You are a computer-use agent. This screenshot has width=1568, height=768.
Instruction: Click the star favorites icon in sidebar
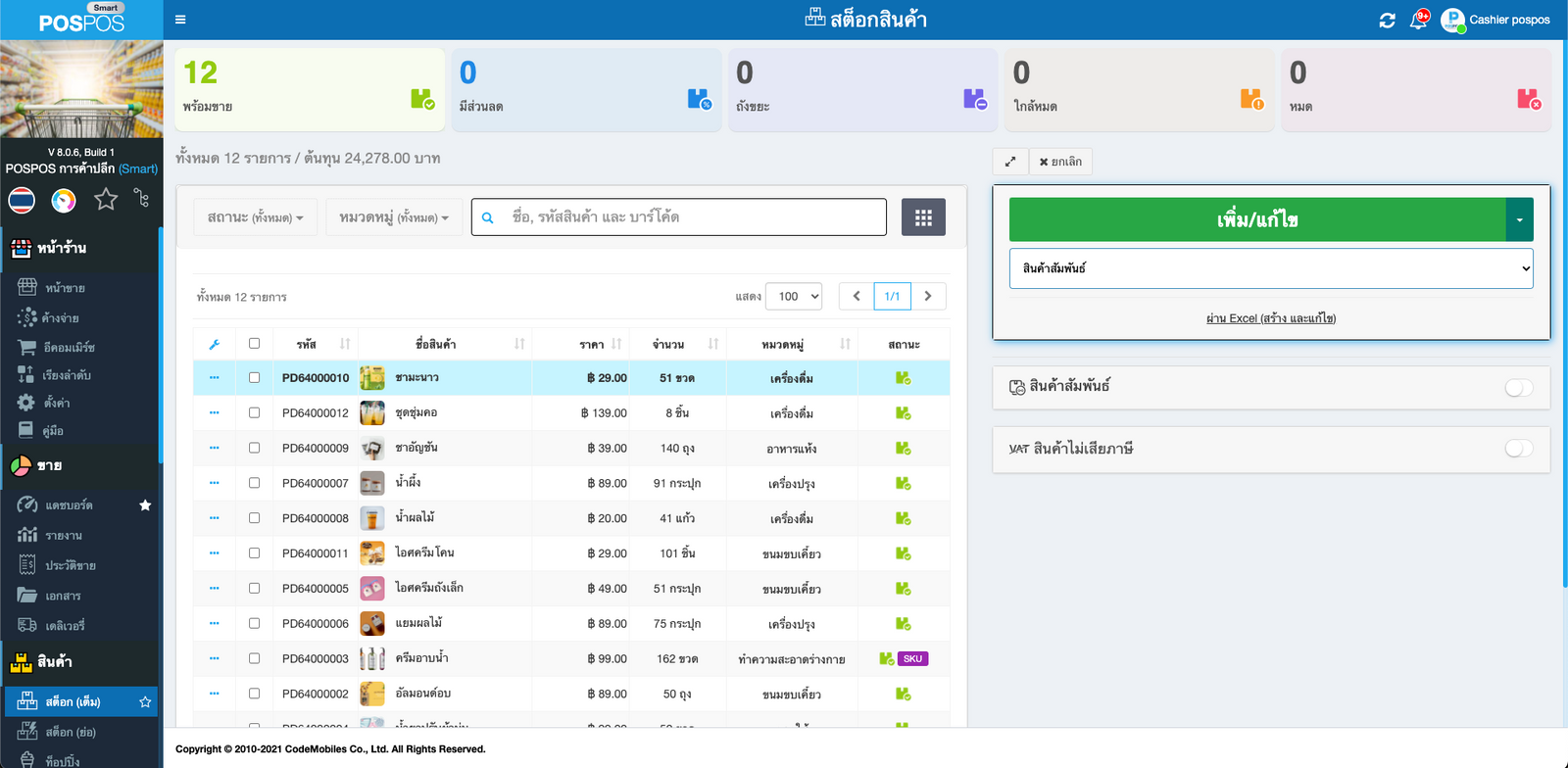tap(106, 200)
